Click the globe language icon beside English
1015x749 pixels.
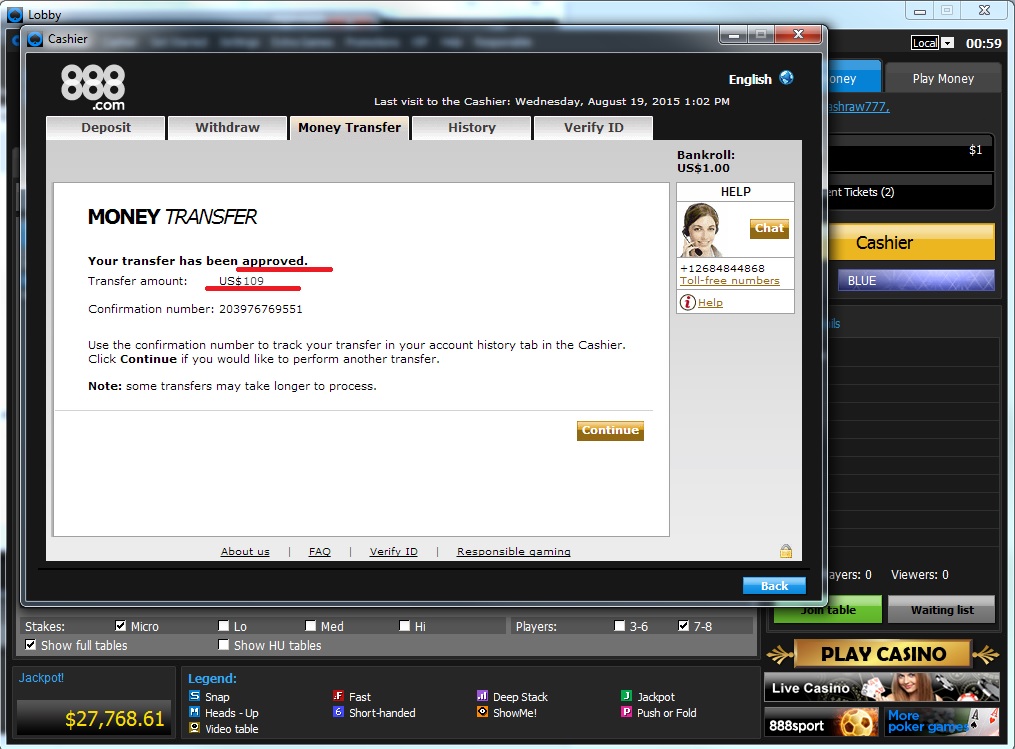pyautogui.click(x=786, y=78)
